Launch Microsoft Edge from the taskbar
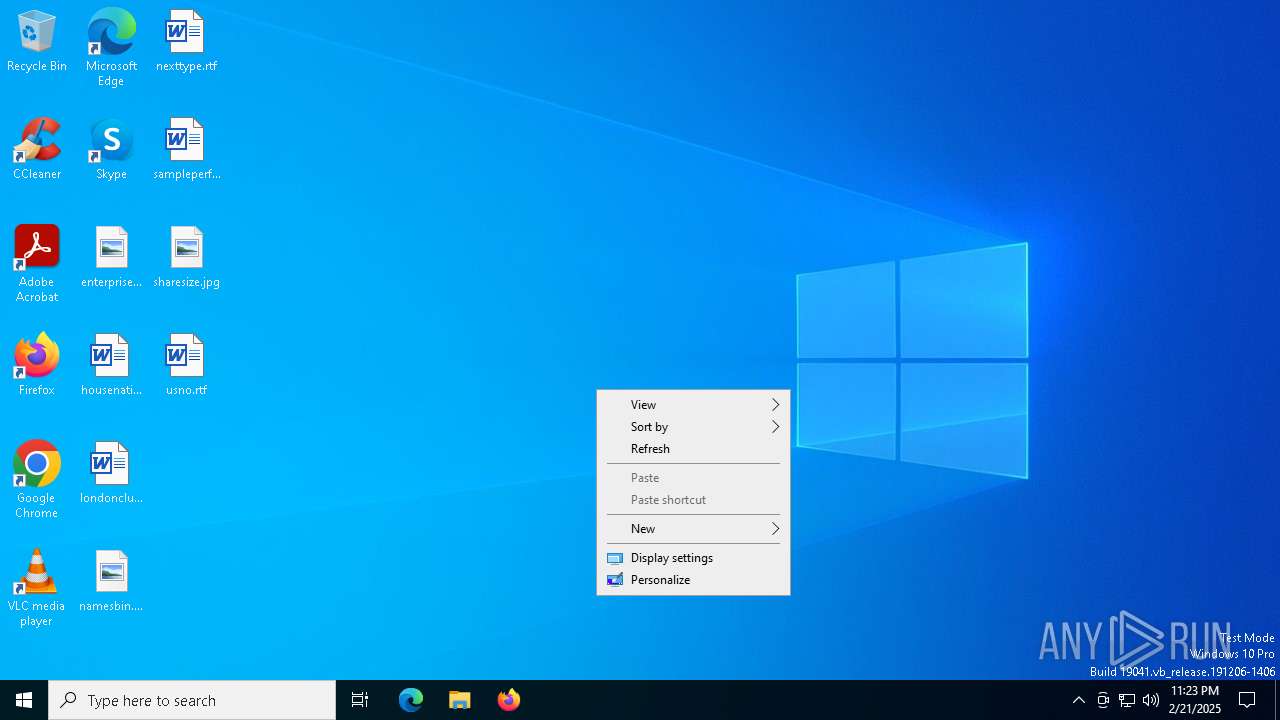This screenshot has height=720, width=1280. [411, 700]
